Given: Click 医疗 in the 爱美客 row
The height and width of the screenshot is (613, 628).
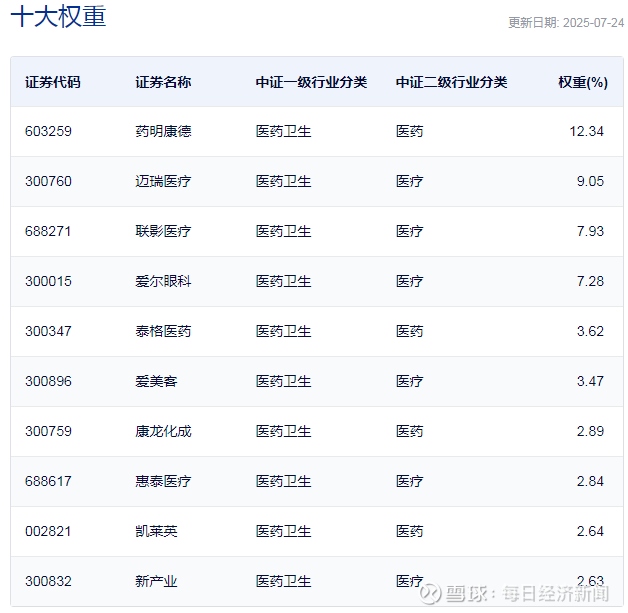Looking at the screenshot, I should [410, 382].
